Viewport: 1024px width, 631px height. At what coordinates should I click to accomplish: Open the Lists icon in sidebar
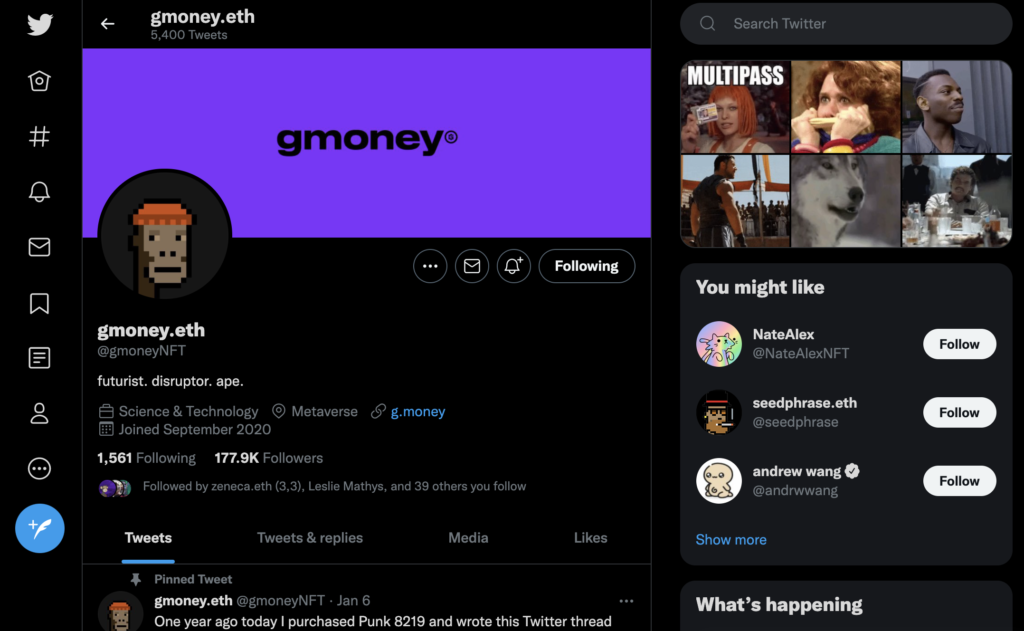pyautogui.click(x=39, y=358)
